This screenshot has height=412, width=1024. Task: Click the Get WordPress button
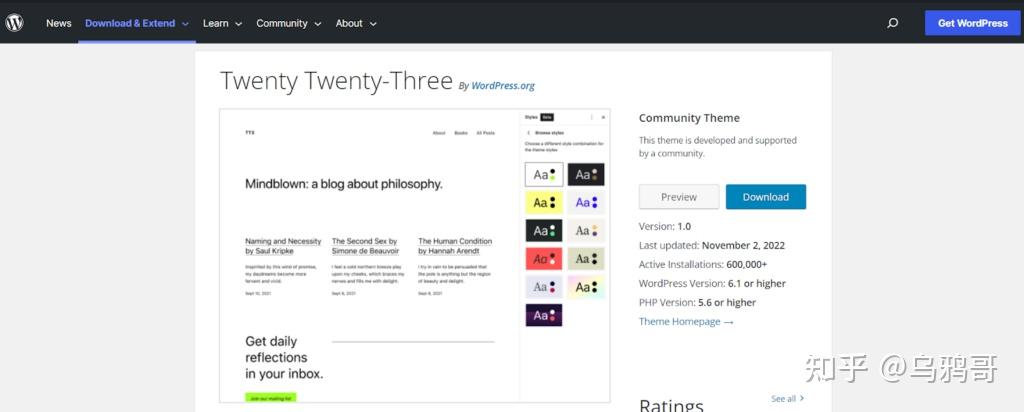tap(972, 23)
